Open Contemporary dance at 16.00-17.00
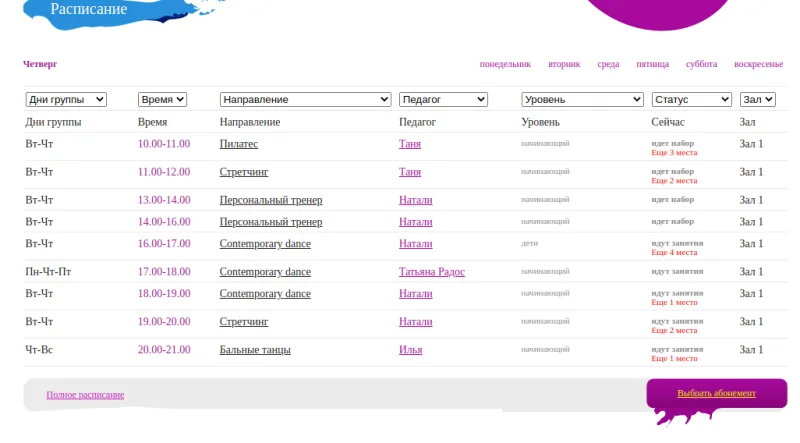Screen dimensions: 800x443 (265, 244)
